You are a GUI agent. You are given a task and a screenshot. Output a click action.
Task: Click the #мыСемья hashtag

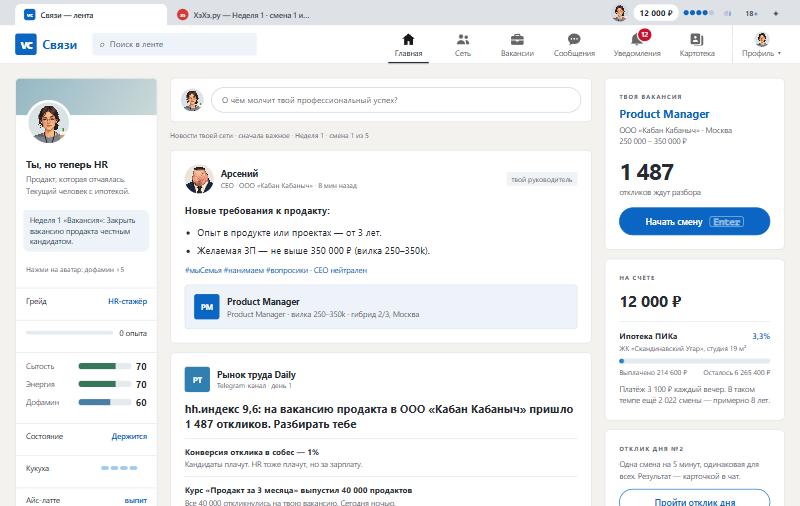pyautogui.click(x=203, y=270)
